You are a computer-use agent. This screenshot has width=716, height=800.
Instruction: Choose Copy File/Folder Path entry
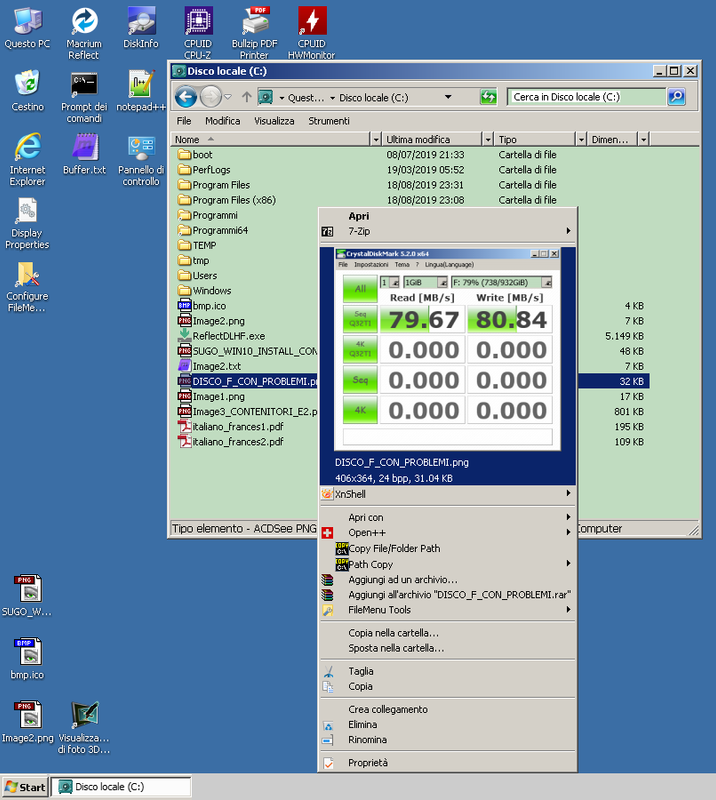click(448, 548)
